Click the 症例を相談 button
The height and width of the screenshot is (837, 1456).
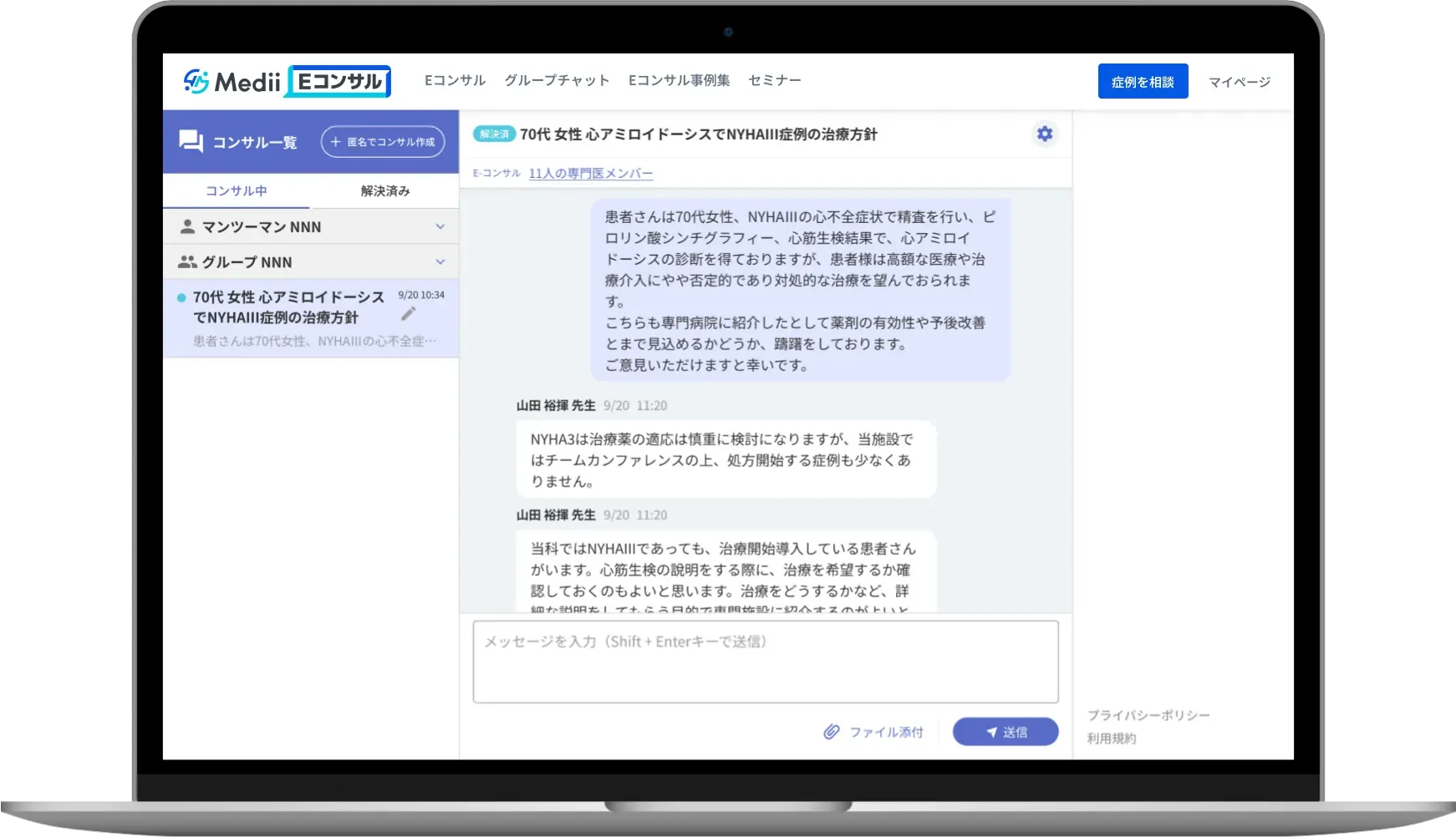click(x=1143, y=81)
